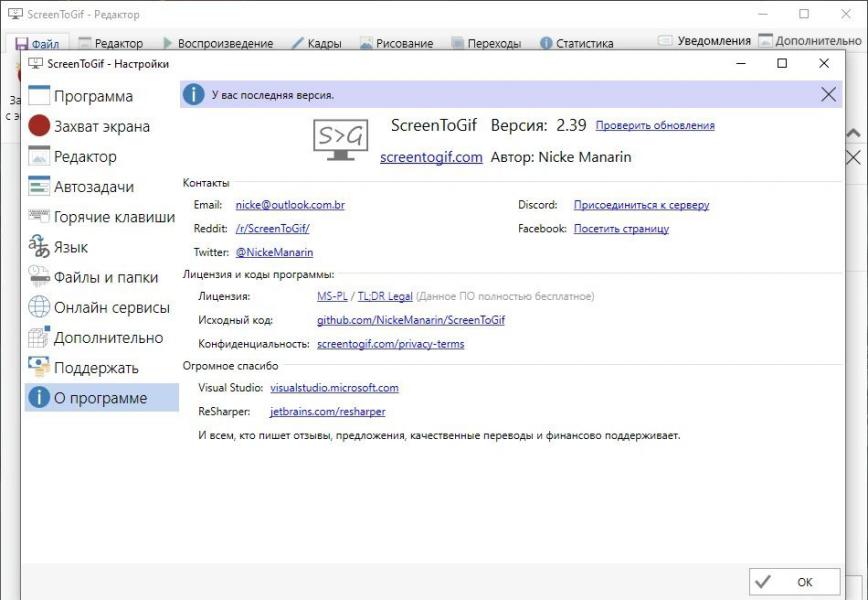Select the Редактор settings icon in sidebar
The image size is (868, 600).
(x=39, y=157)
